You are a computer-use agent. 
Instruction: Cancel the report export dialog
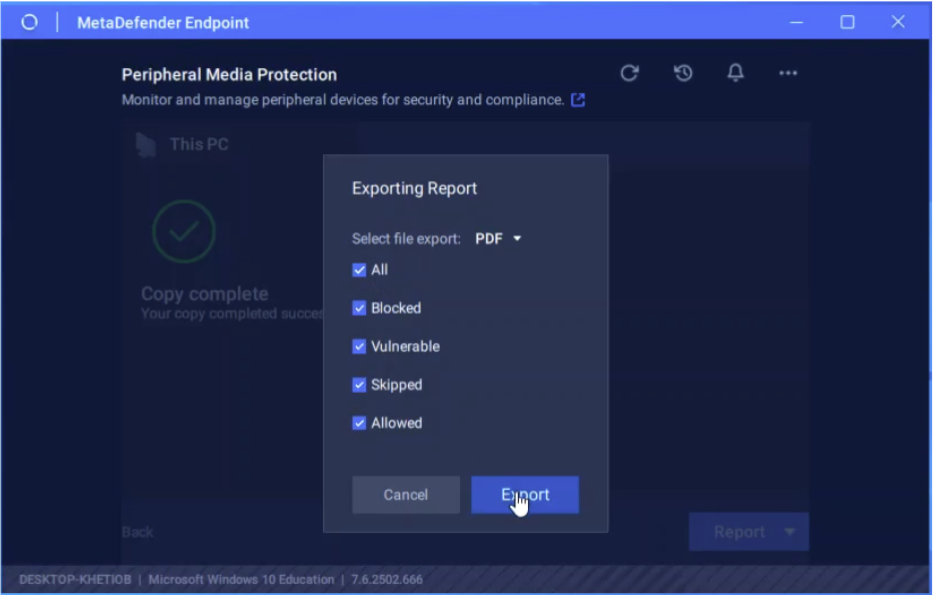click(x=406, y=494)
